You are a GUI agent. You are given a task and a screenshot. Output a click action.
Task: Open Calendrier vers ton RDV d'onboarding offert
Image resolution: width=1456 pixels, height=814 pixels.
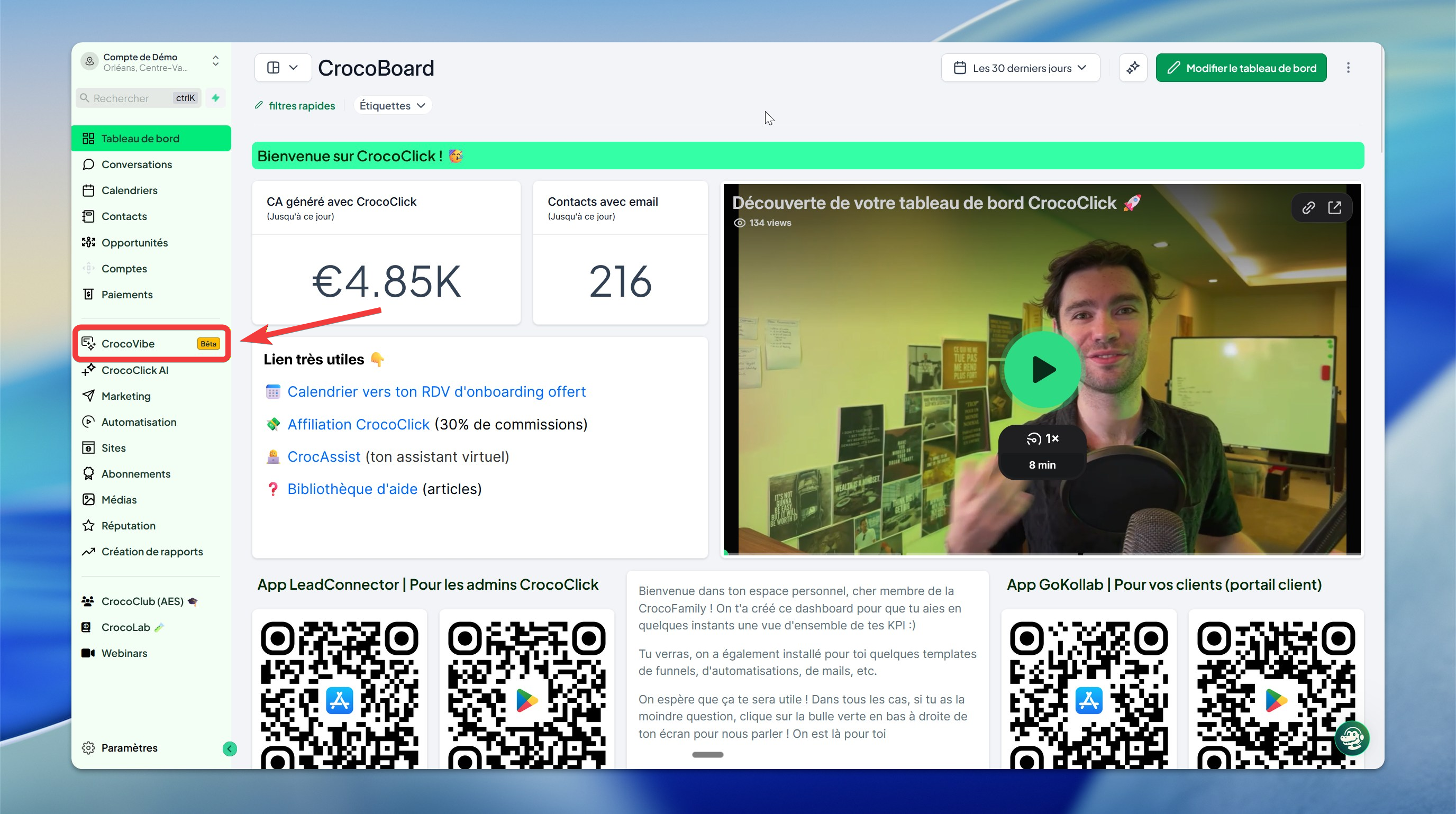436,391
